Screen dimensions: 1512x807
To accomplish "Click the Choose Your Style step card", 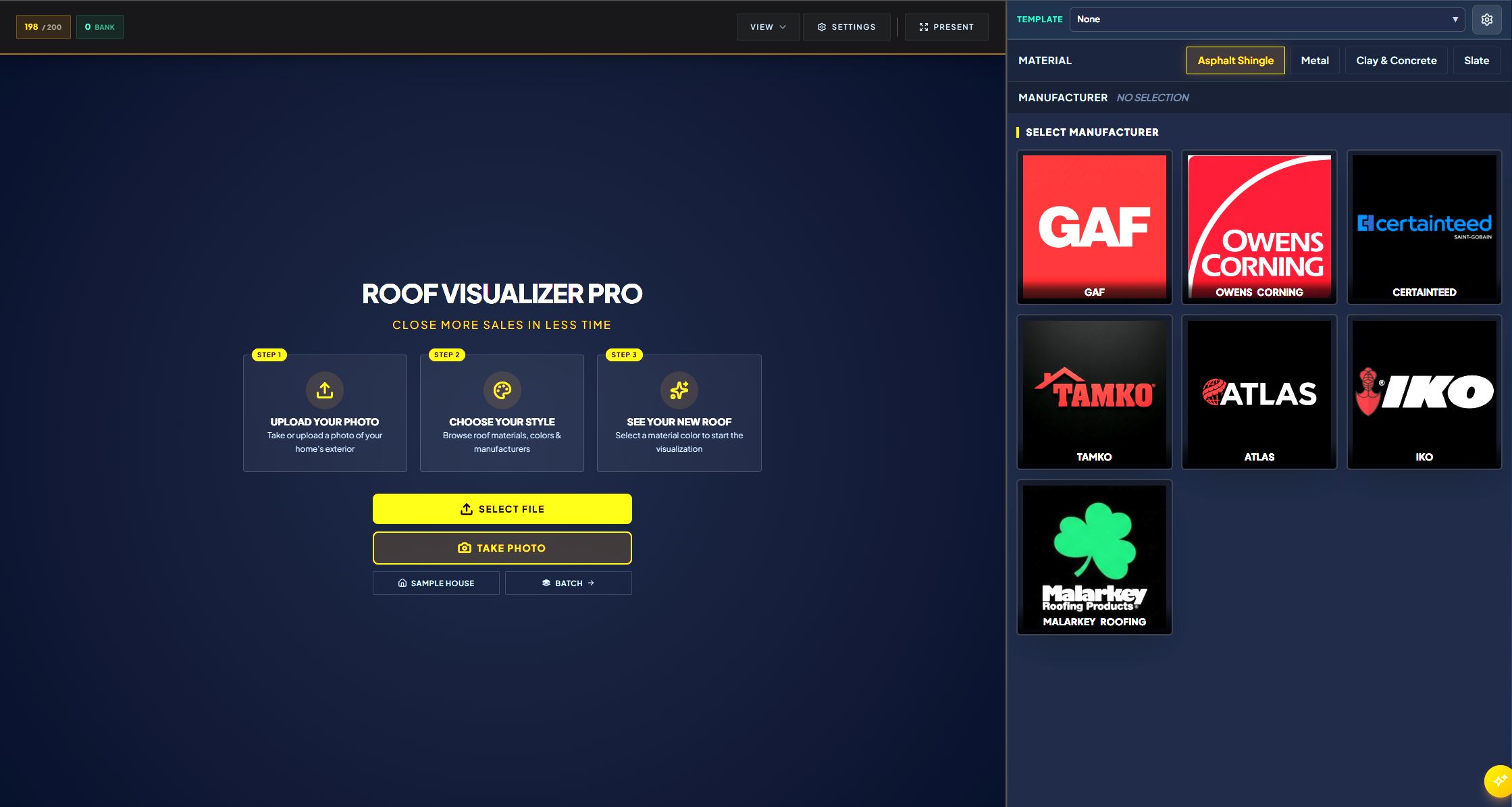I will [x=502, y=413].
